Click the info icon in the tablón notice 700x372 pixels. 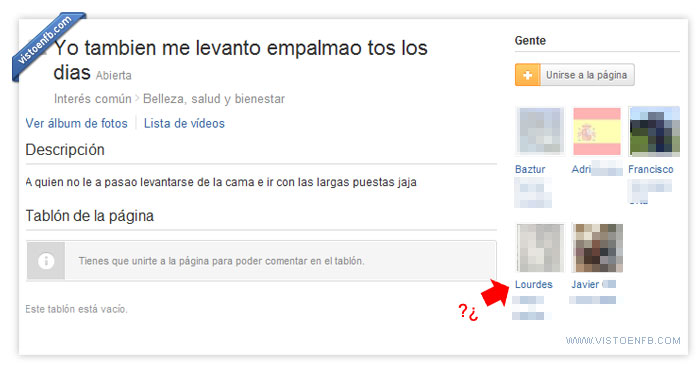46,261
